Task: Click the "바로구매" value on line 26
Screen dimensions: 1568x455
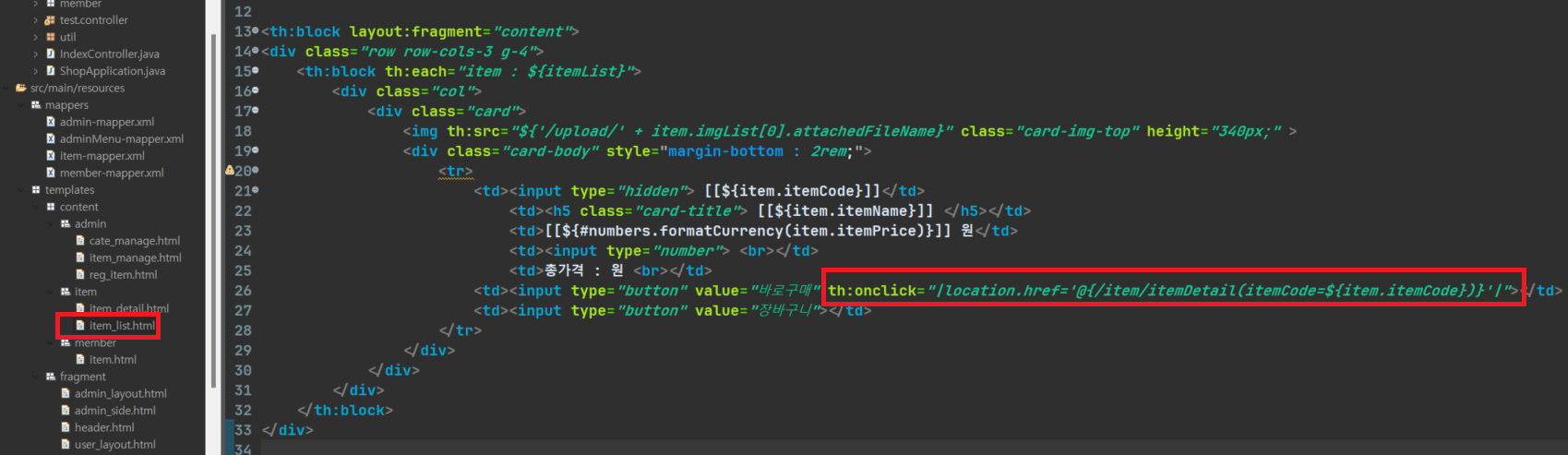Action: point(785,291)
